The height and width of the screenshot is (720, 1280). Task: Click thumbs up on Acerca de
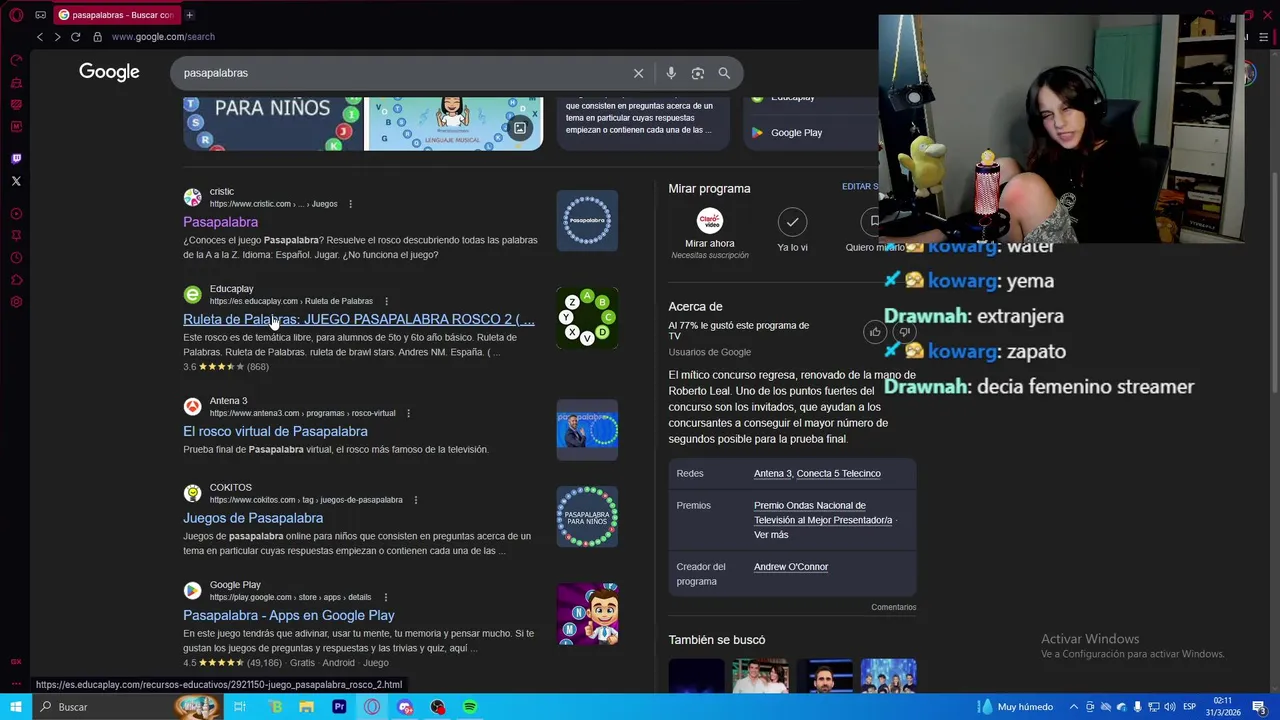tap(875, 332)
